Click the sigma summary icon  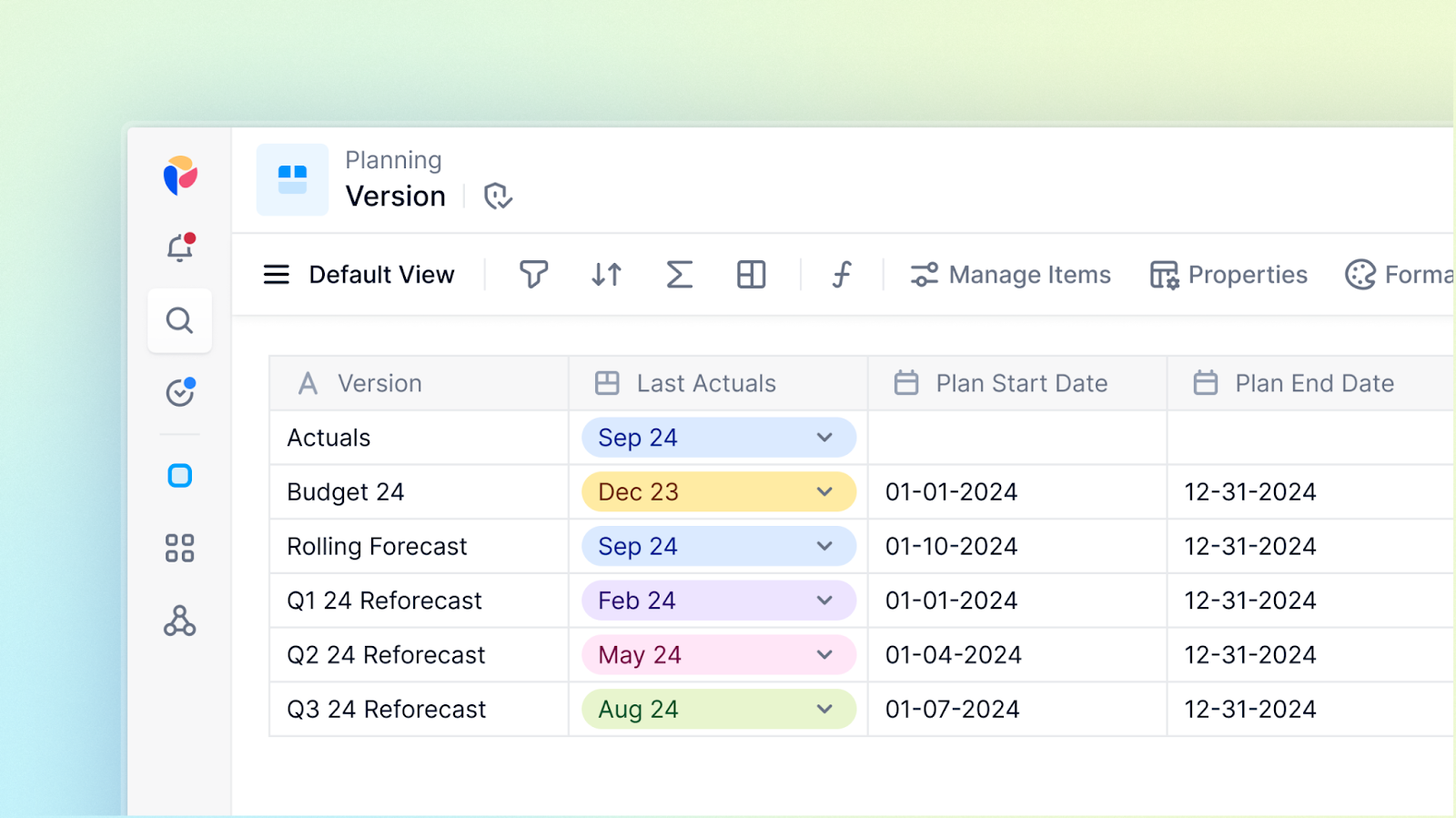pos(679,274)
